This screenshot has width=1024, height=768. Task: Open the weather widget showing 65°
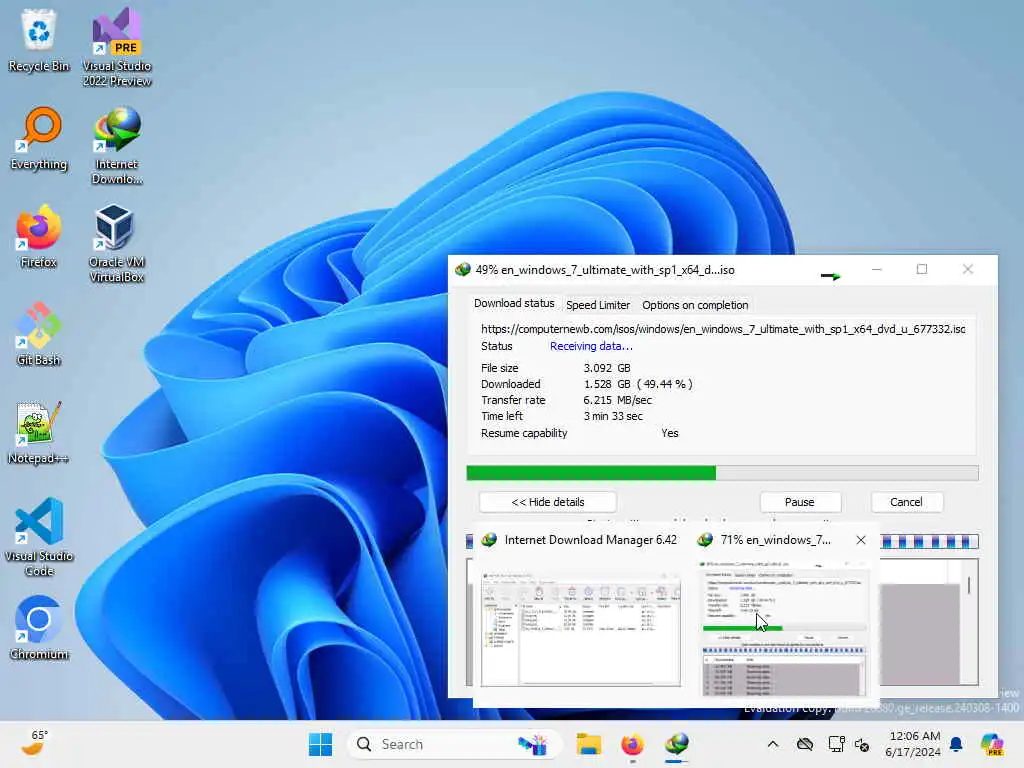coord(36,743)
